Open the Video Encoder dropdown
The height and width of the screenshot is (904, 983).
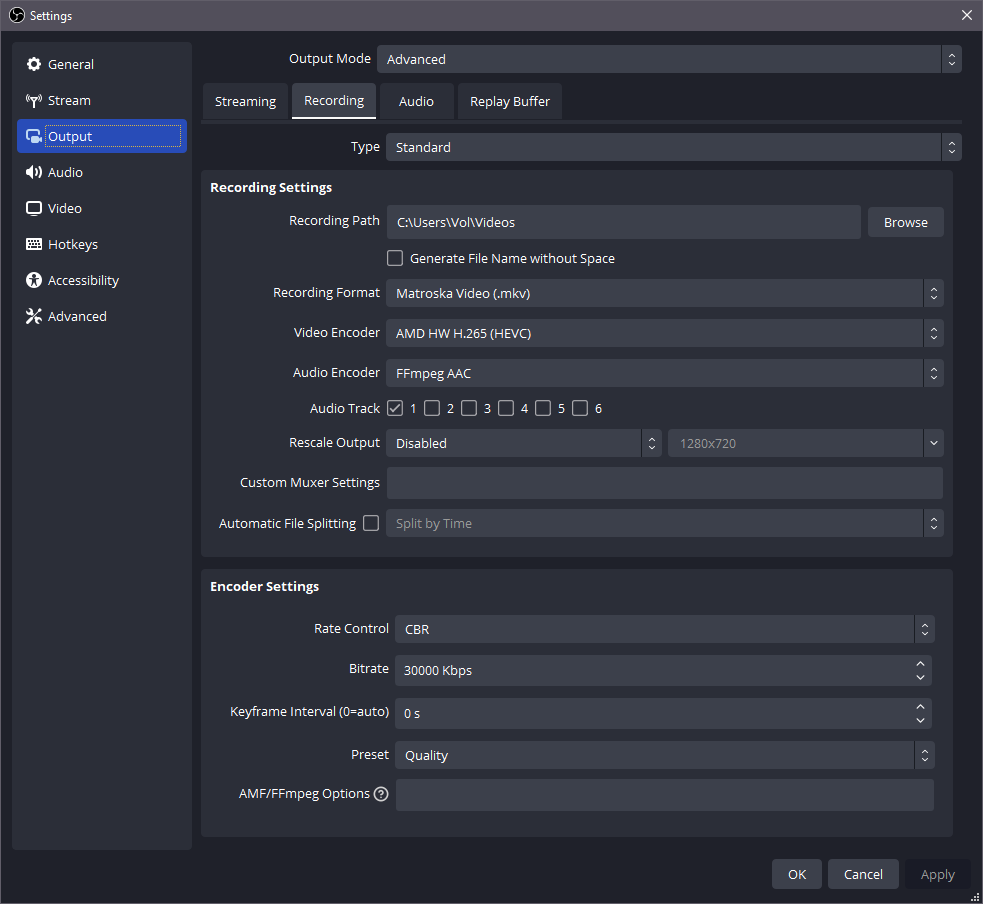pyautogui.click(x=664, y=333)
